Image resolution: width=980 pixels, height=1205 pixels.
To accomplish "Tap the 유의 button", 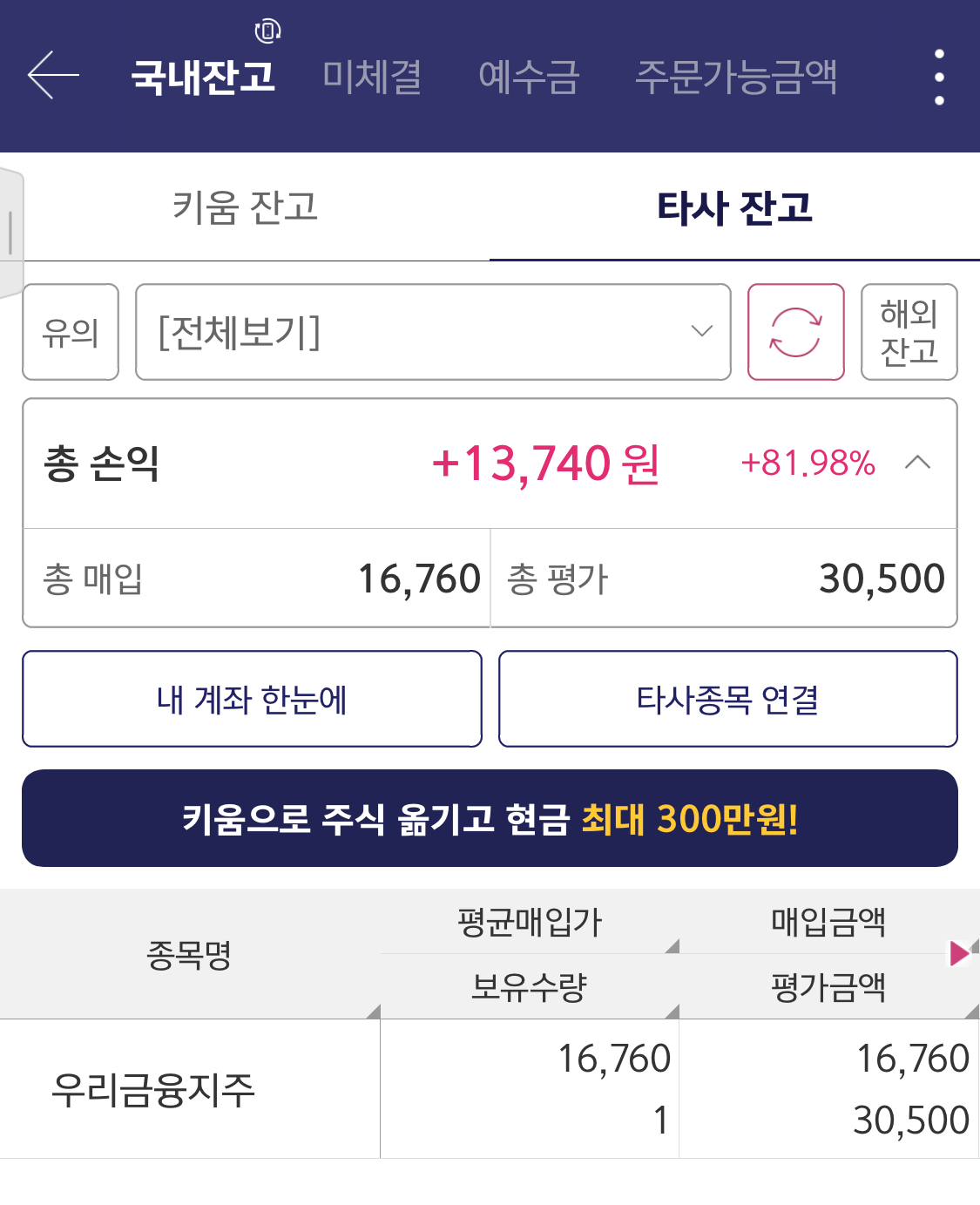I will click(x=71, y=332).
